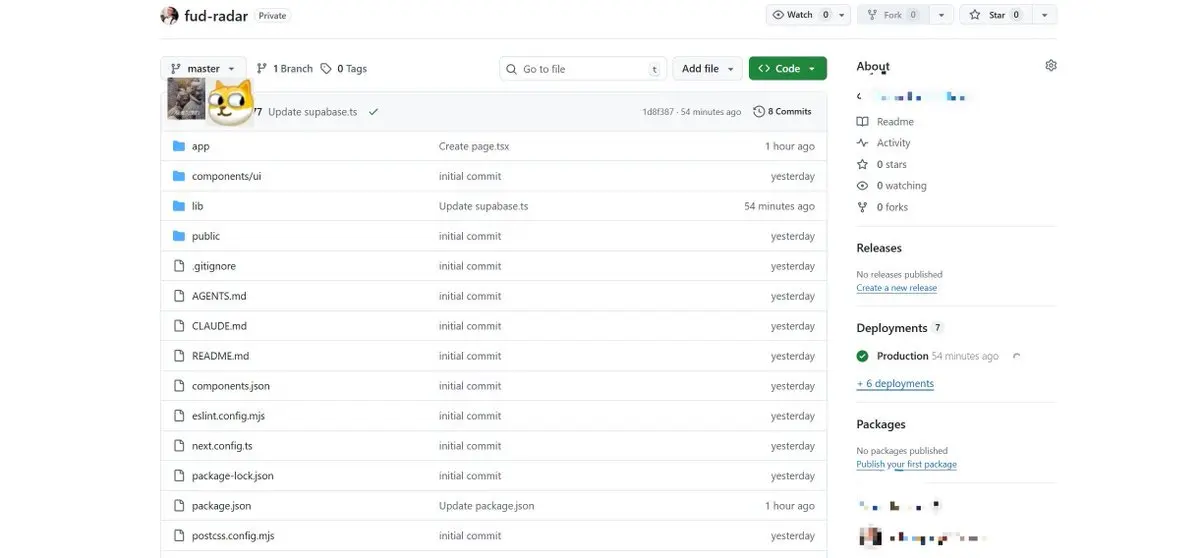1200x558 pixels.
Task: Open the package.json file
Action: pyautogui.click(x=221, y=506)
